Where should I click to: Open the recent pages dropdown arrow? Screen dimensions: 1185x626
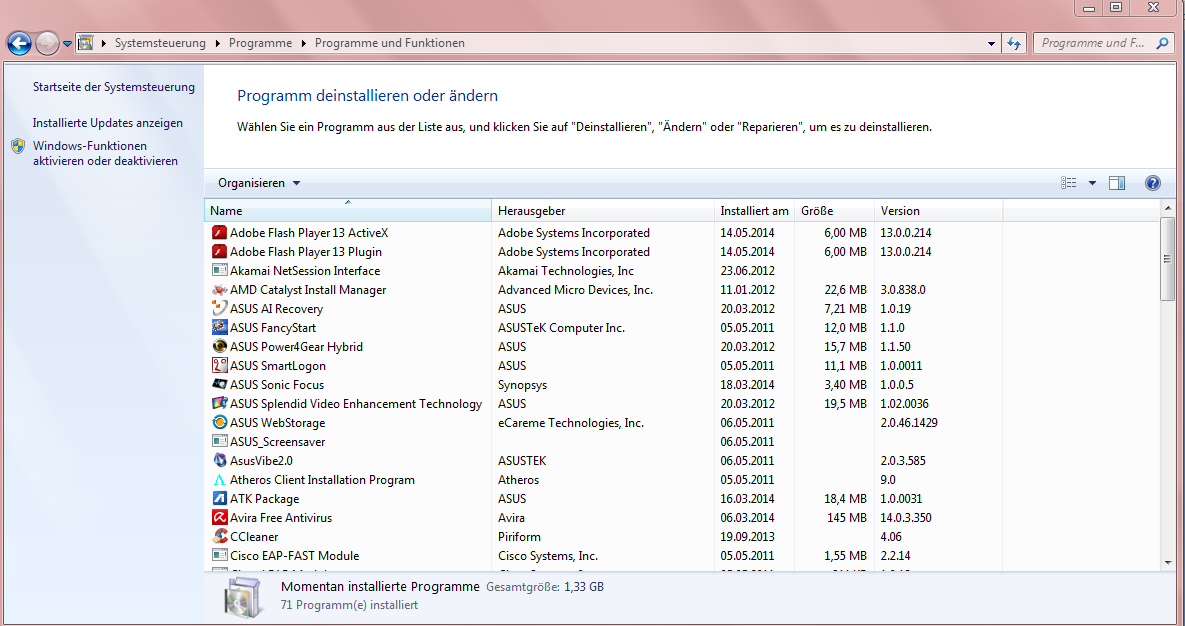click(67, 44)
